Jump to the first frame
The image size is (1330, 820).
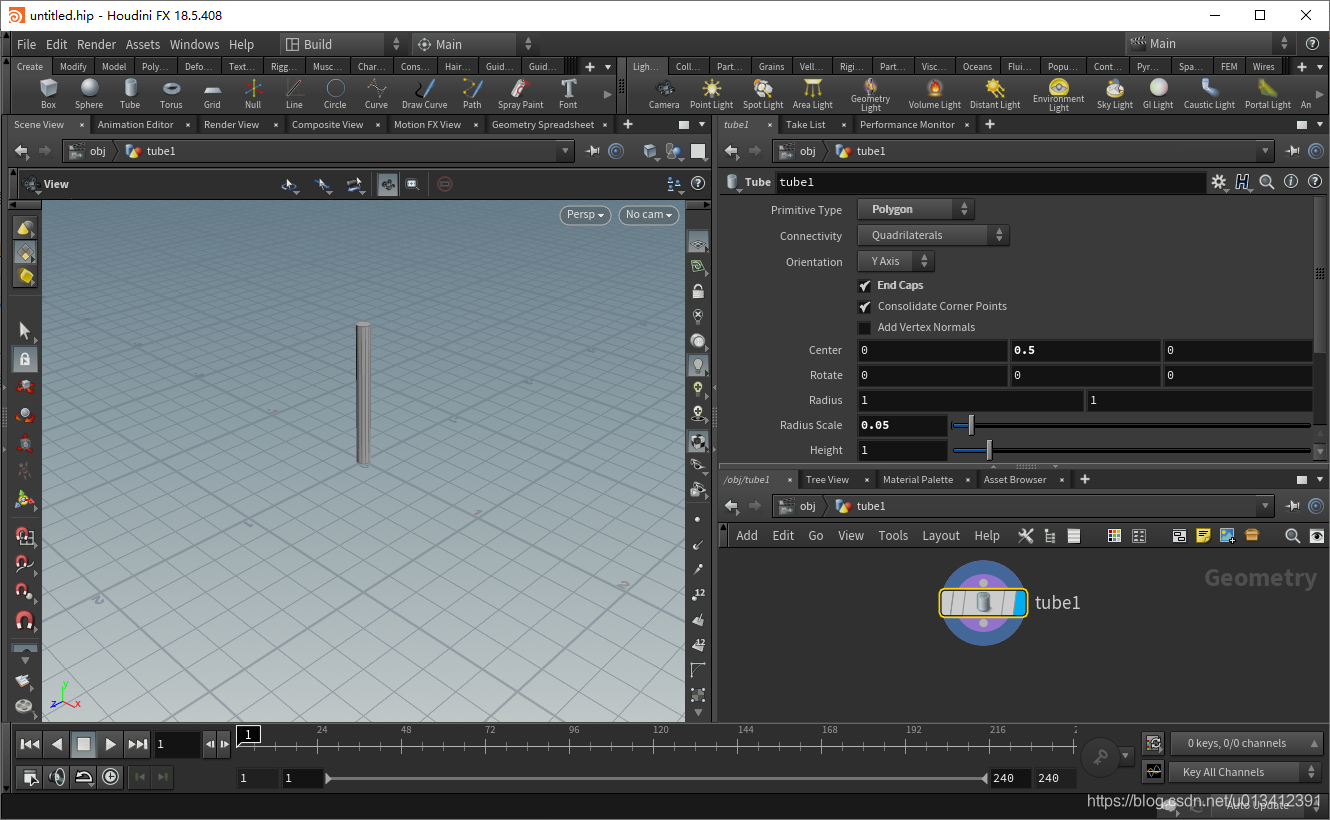[30, 744]
